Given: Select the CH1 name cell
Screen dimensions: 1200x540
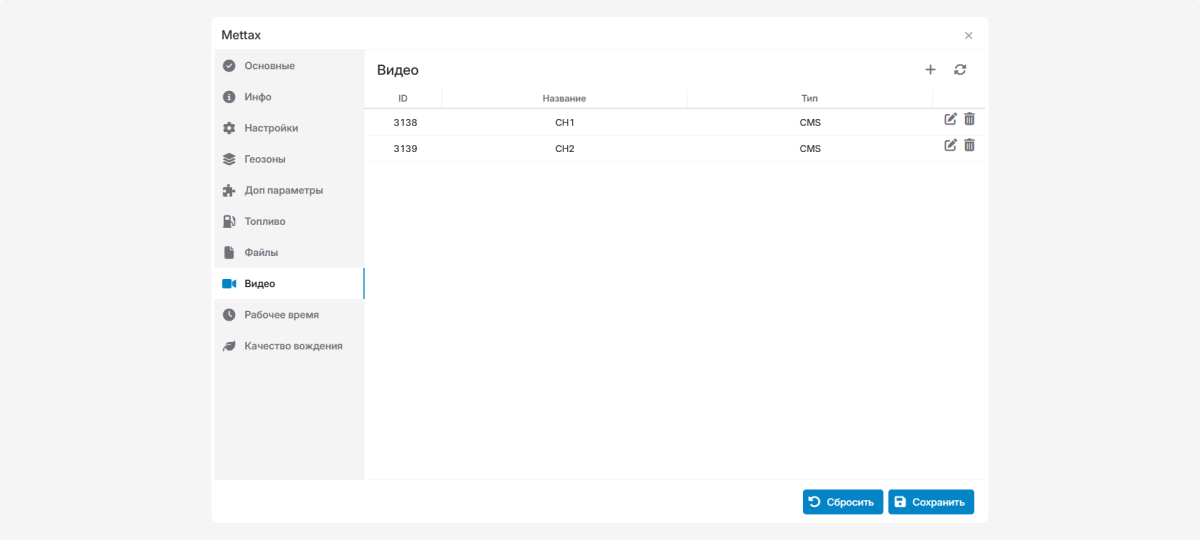Looking at the screenshot, I should (565, 123).
